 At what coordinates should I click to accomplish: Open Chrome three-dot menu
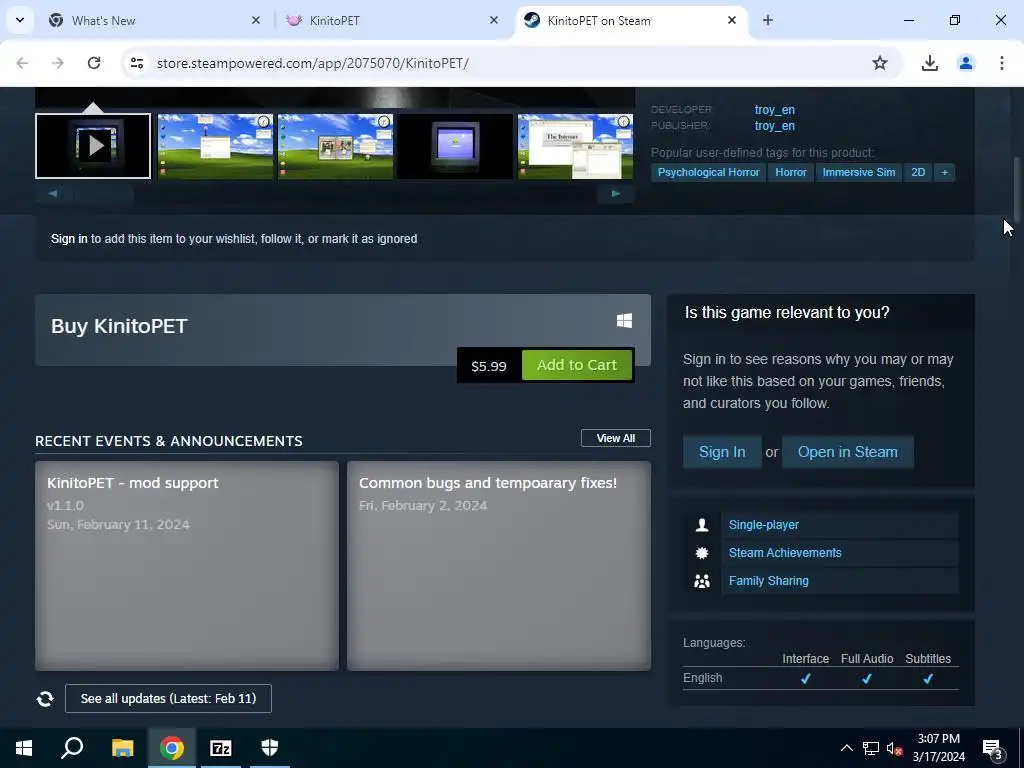coord(1002,63)
